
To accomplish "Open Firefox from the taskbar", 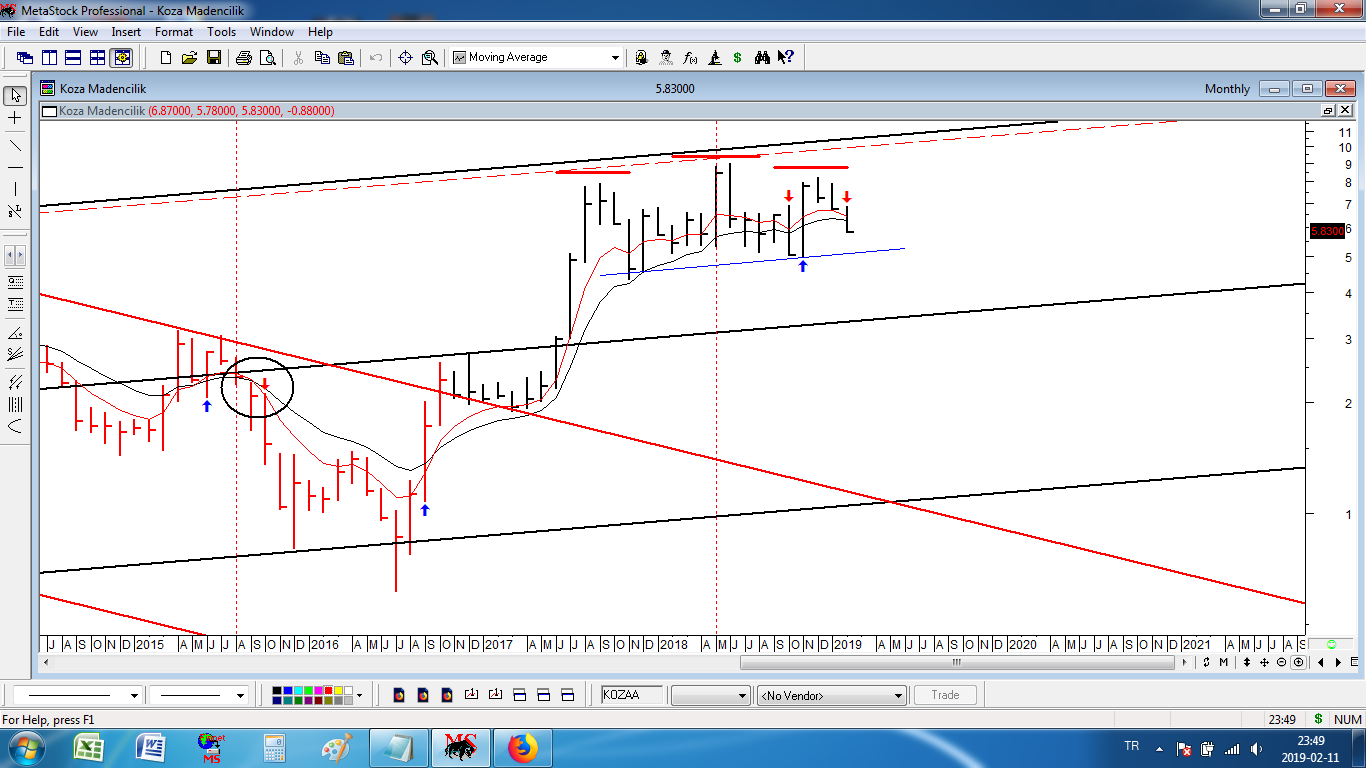I will click(521, 747).
